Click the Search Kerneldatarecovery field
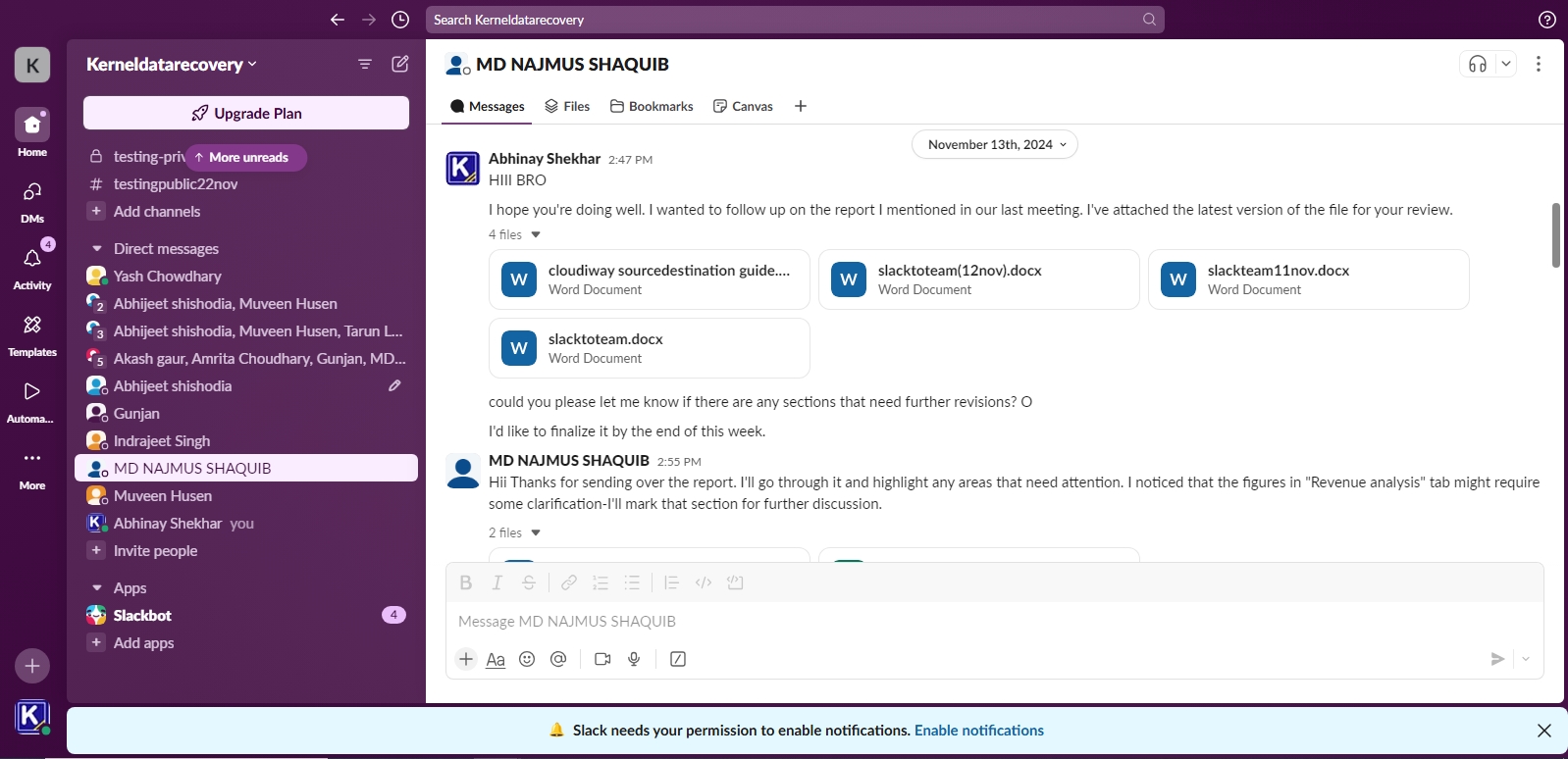The width and height of the screenshot is (1568, 759). click(x=795, y=20)
